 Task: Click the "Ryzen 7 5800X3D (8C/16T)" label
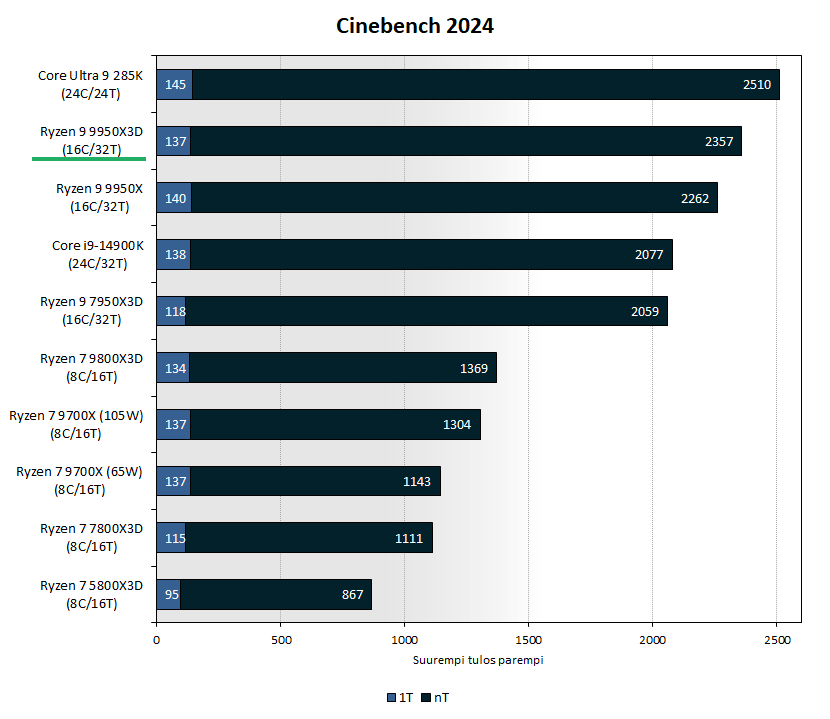92,595
